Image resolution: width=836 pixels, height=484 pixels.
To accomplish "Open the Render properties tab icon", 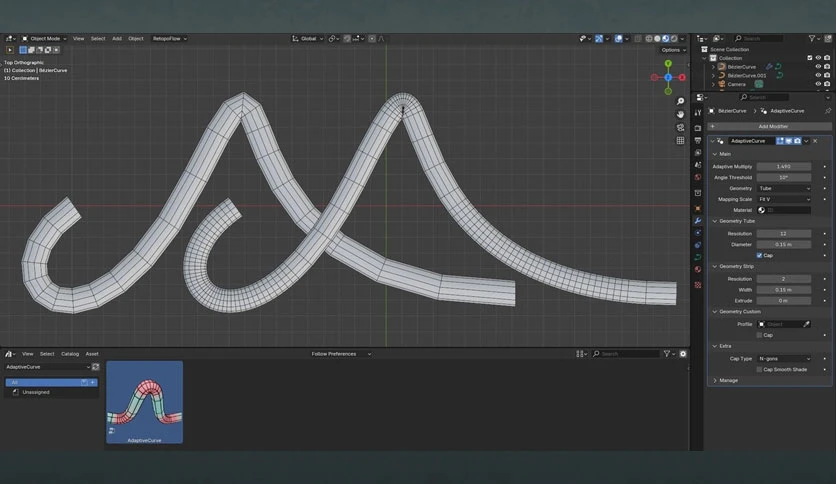I will pyautogui.click(x=698, y=128).
